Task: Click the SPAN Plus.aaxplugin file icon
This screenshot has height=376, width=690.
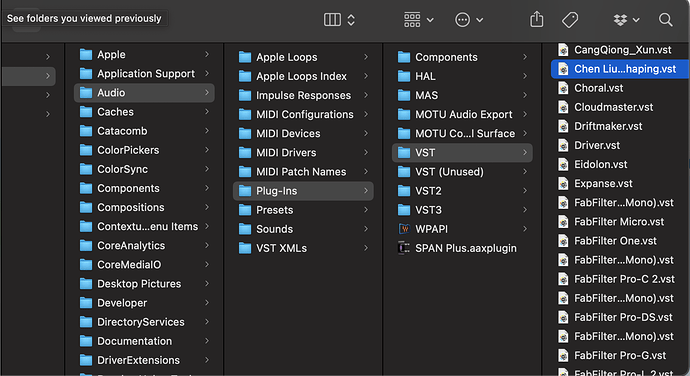Action: point(404,248)
